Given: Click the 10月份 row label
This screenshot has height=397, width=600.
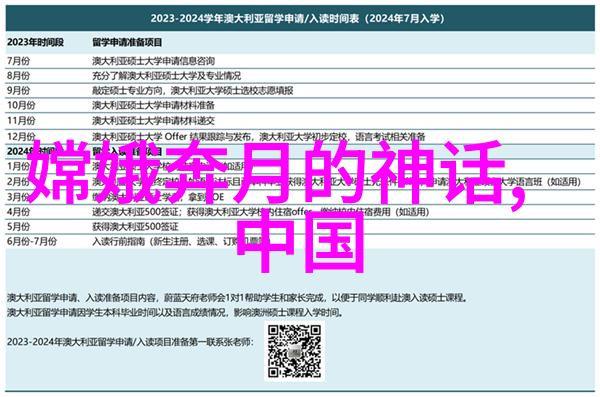Looking at the screenshot, I should 21,105.
